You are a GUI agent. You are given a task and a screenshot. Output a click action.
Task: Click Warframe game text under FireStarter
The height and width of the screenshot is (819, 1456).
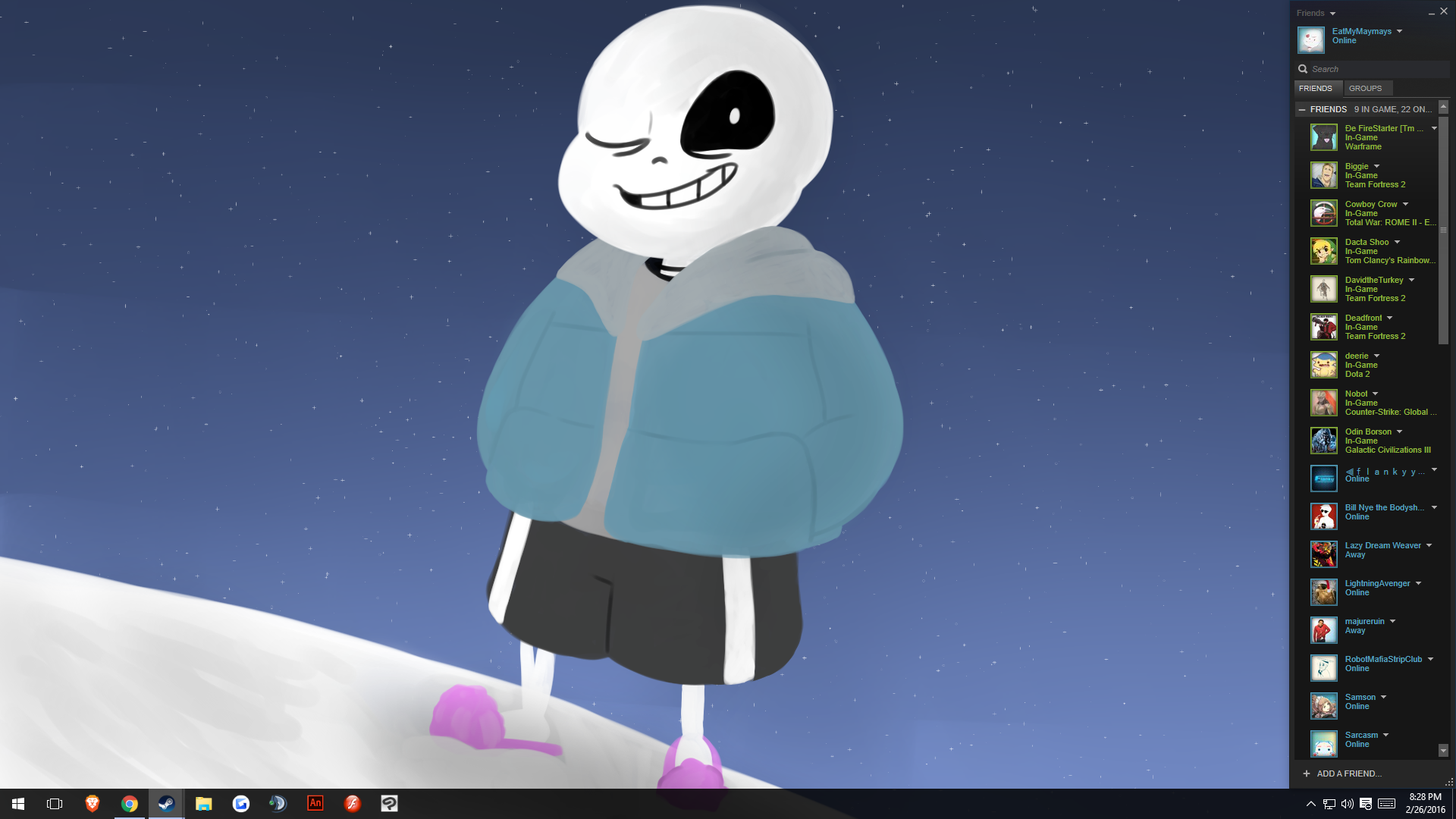pyautogui.click(x=1363, y=146)
